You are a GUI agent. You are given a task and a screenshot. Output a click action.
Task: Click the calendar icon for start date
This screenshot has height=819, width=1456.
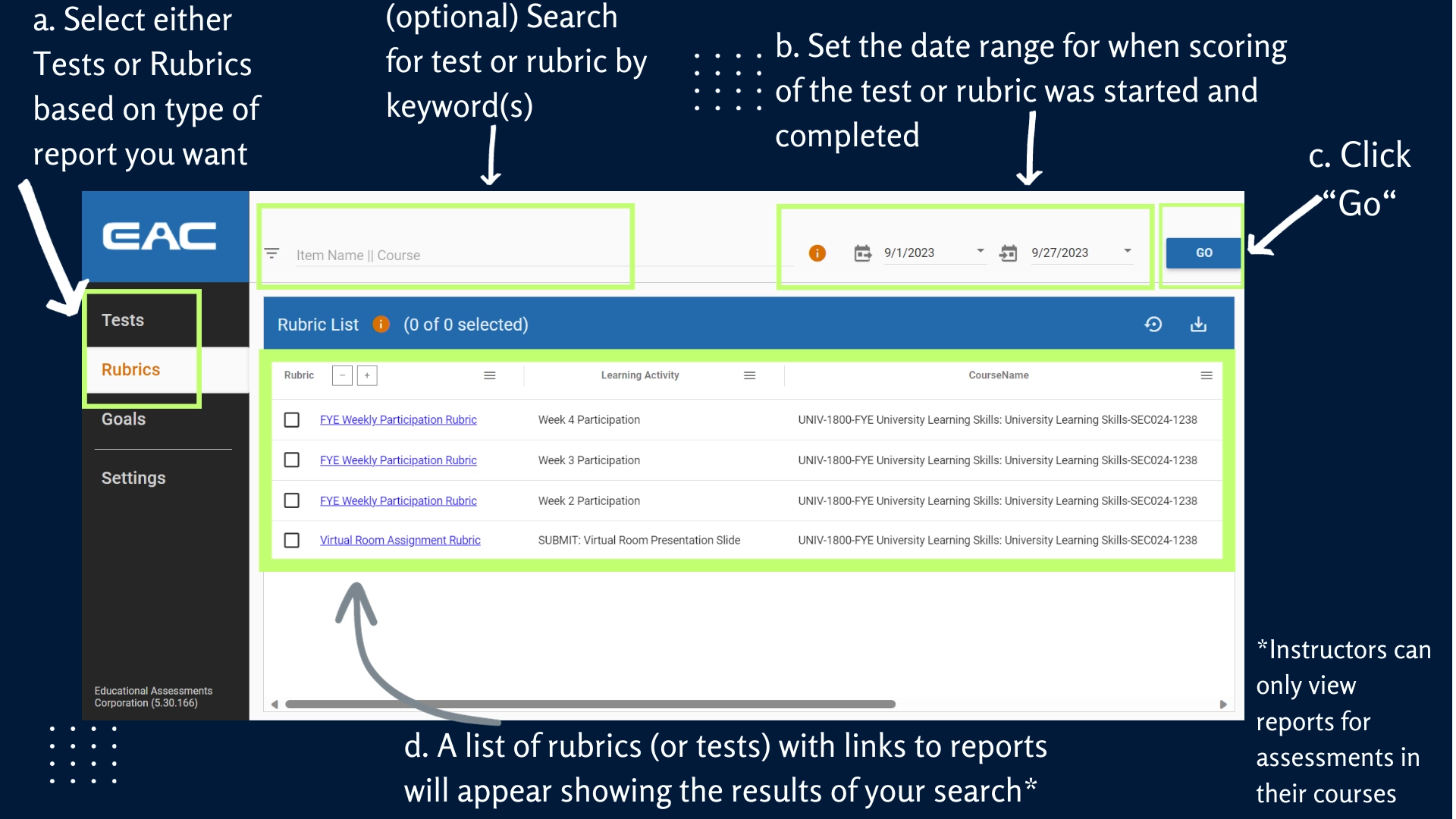click(862, 252)
